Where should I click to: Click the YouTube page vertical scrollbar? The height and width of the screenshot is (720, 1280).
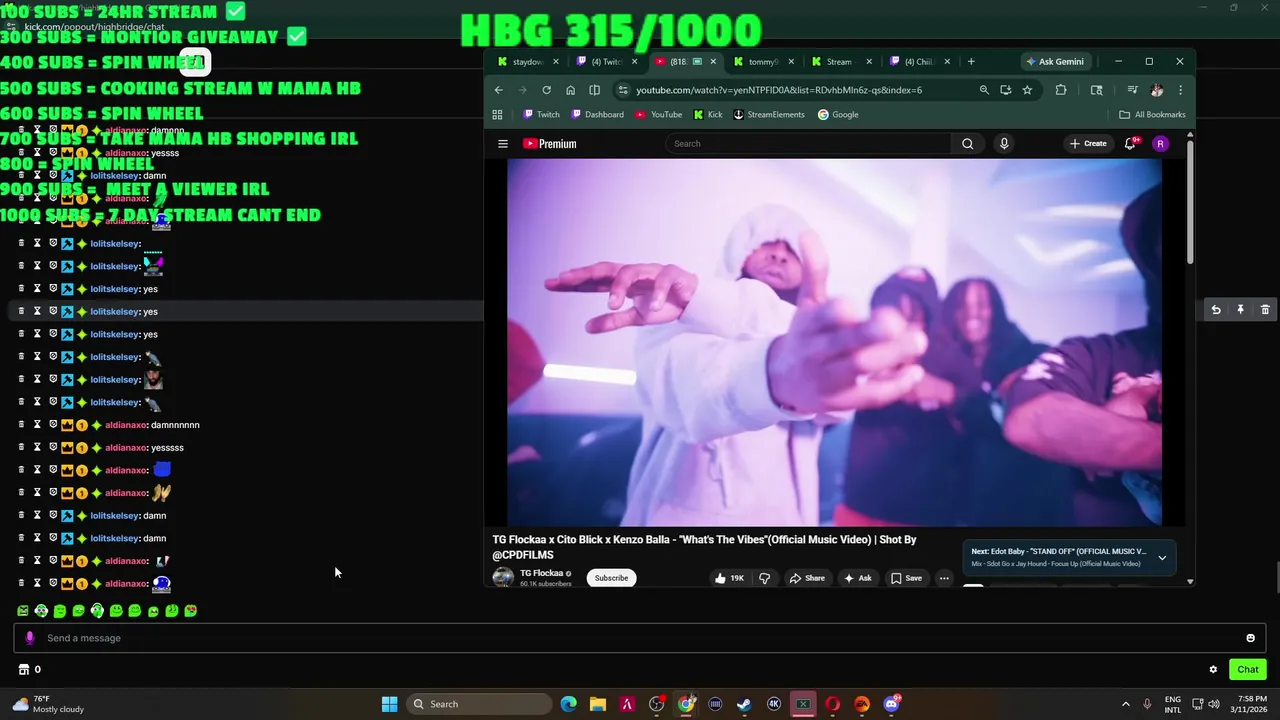[1190, 200]
